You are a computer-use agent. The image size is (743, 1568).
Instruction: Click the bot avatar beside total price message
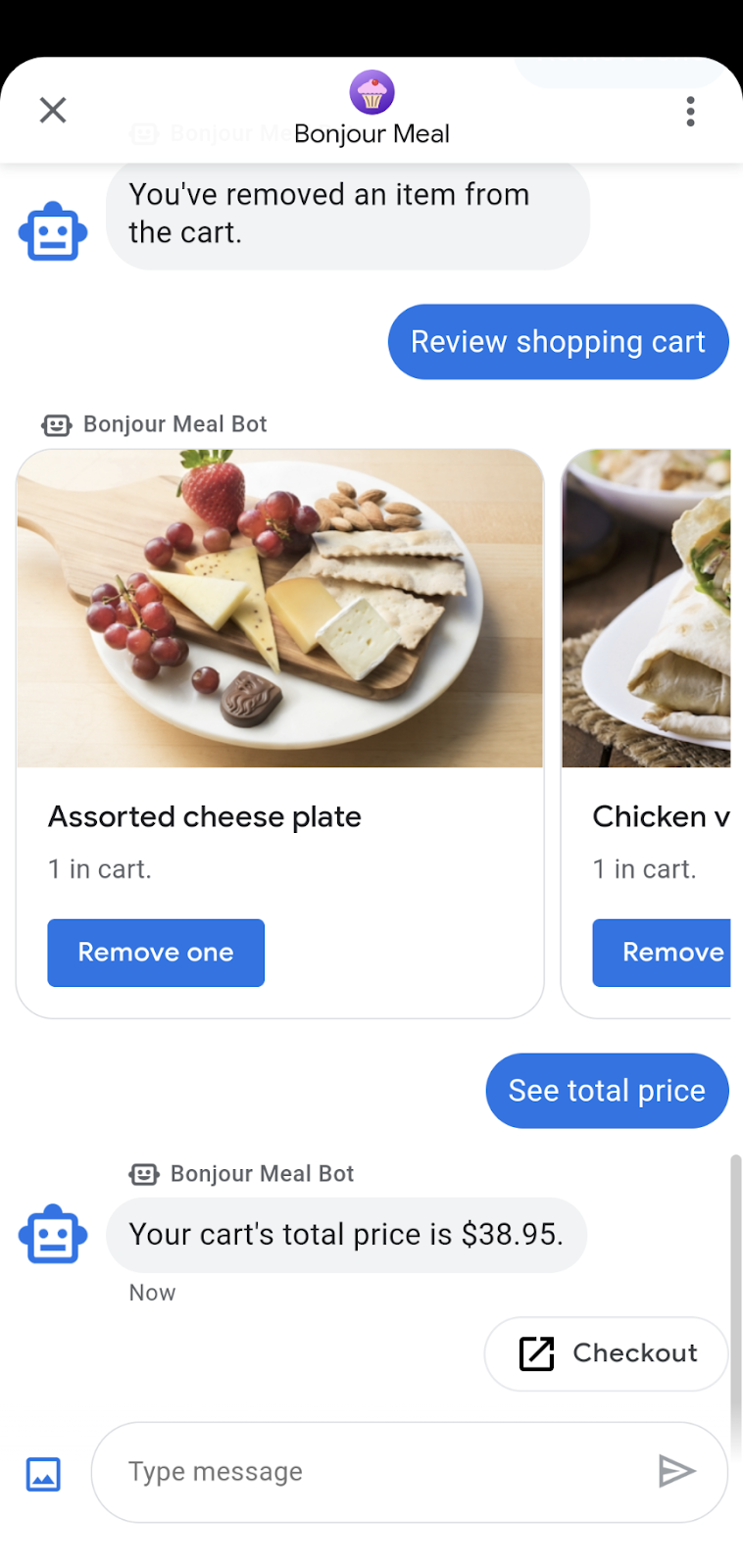pyautogui.click(x=53, y=1234)
